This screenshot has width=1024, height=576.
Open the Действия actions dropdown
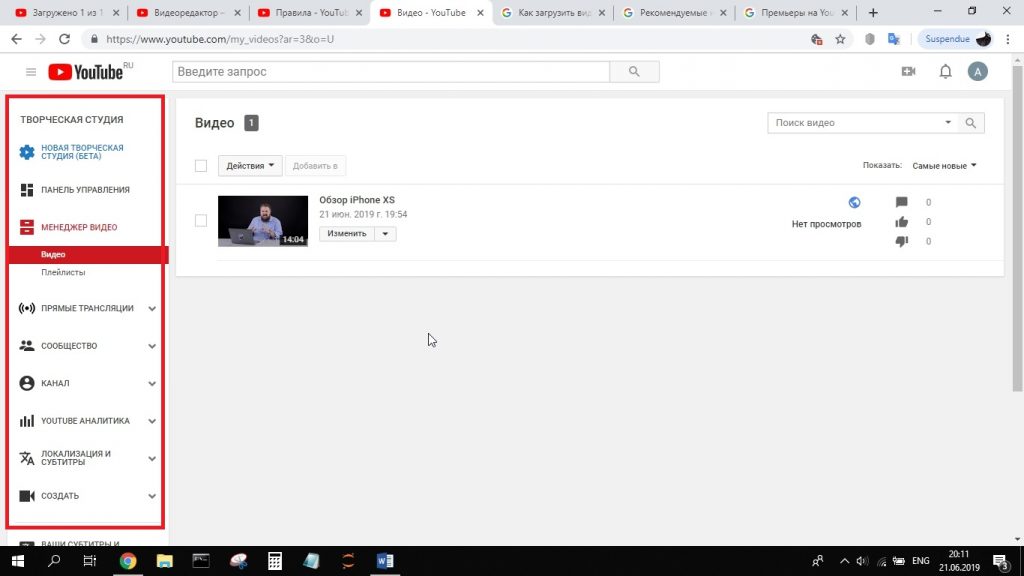point(250,166)
